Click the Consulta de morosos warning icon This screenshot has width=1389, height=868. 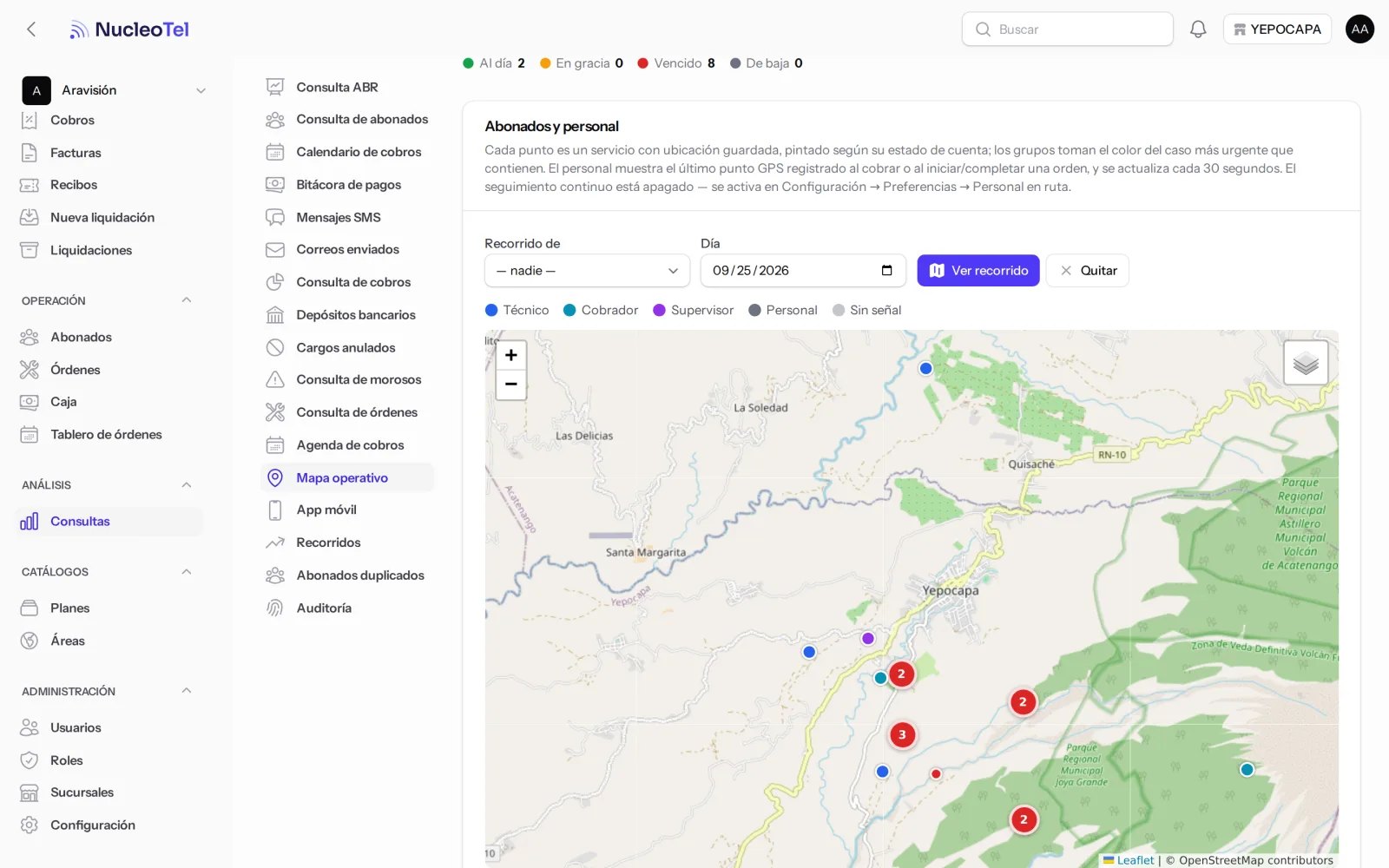pos(275,380)
